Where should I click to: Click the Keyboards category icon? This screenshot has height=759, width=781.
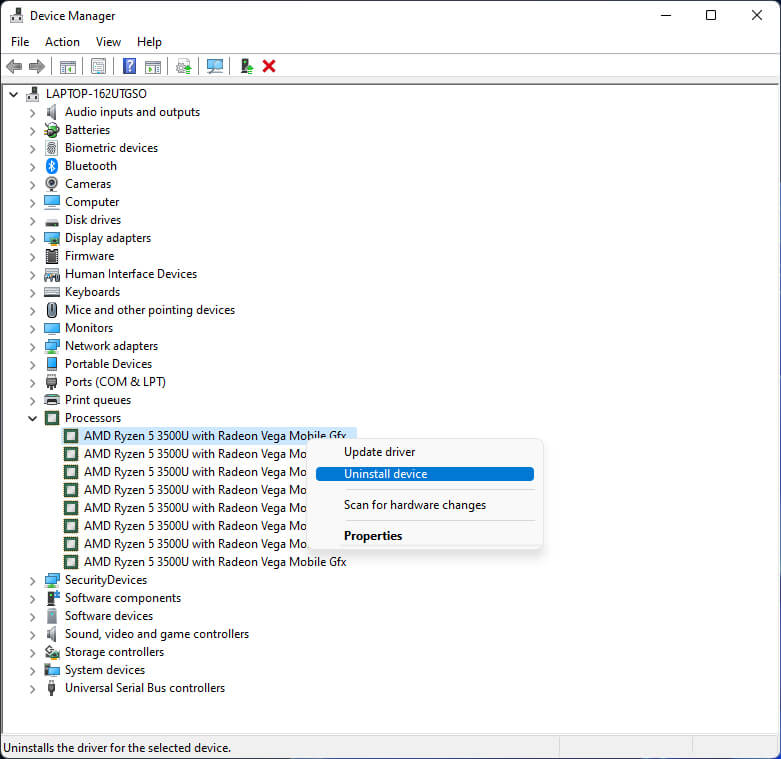click(52, 292)
